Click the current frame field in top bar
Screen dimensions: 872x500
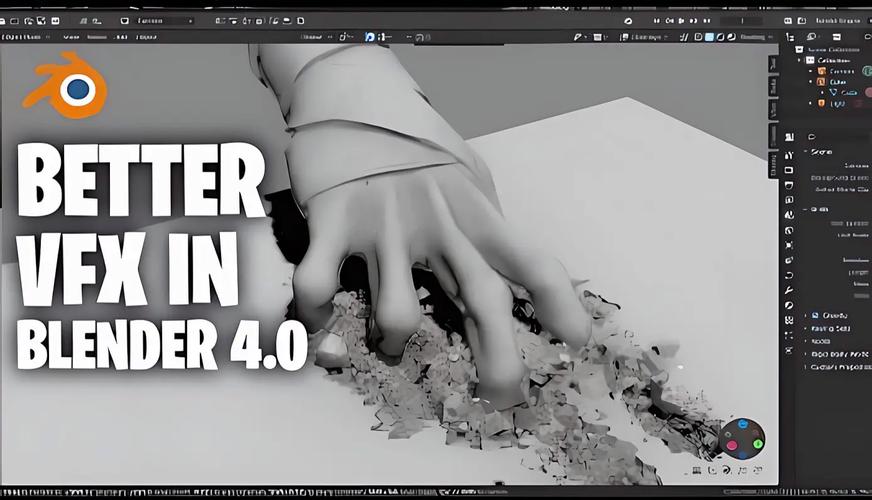[742, 21]
